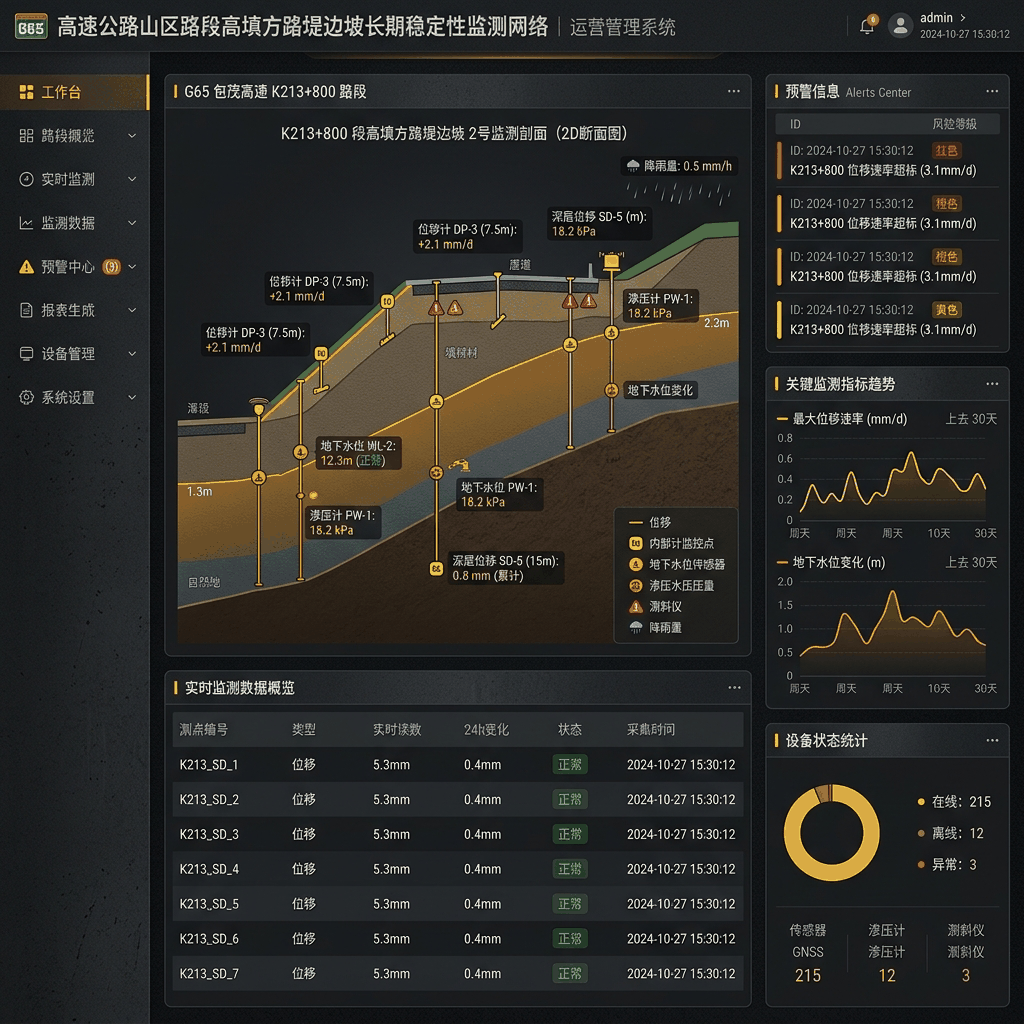This screenshot has width=1024, height=1024.
Task: Click the 正常 status of K213_SD_7
Action: pos(569,974)
